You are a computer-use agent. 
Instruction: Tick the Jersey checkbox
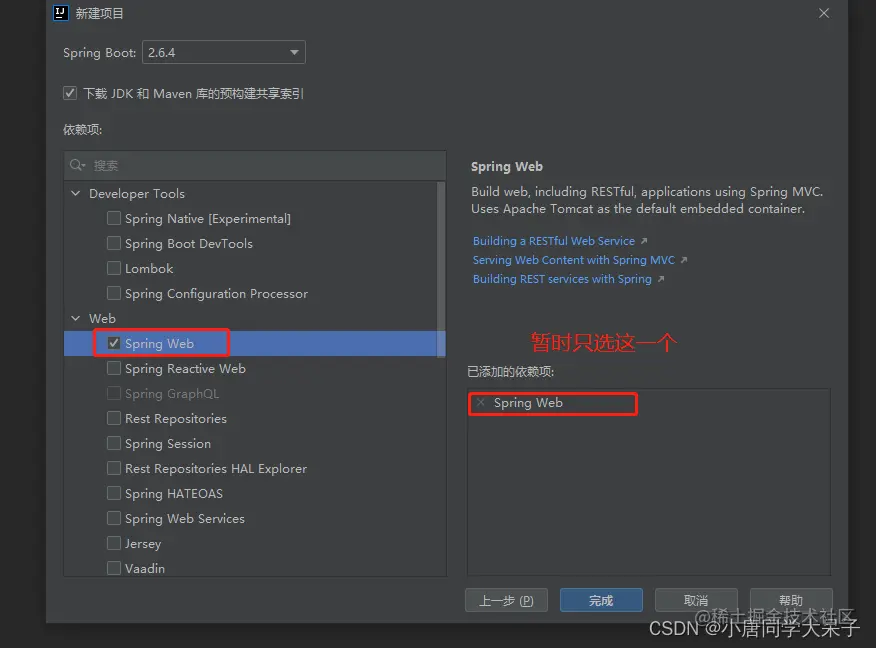(113, 543)
